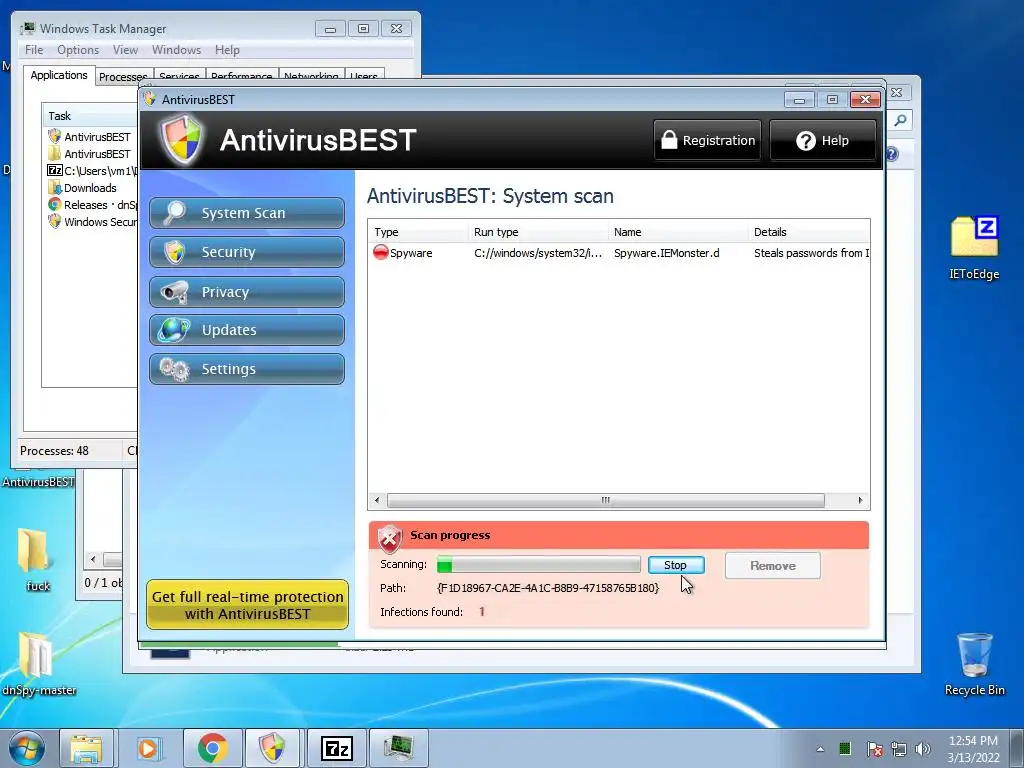Click the infections found count
This screenshot has height=768, width=1024.
pos(482,612)
